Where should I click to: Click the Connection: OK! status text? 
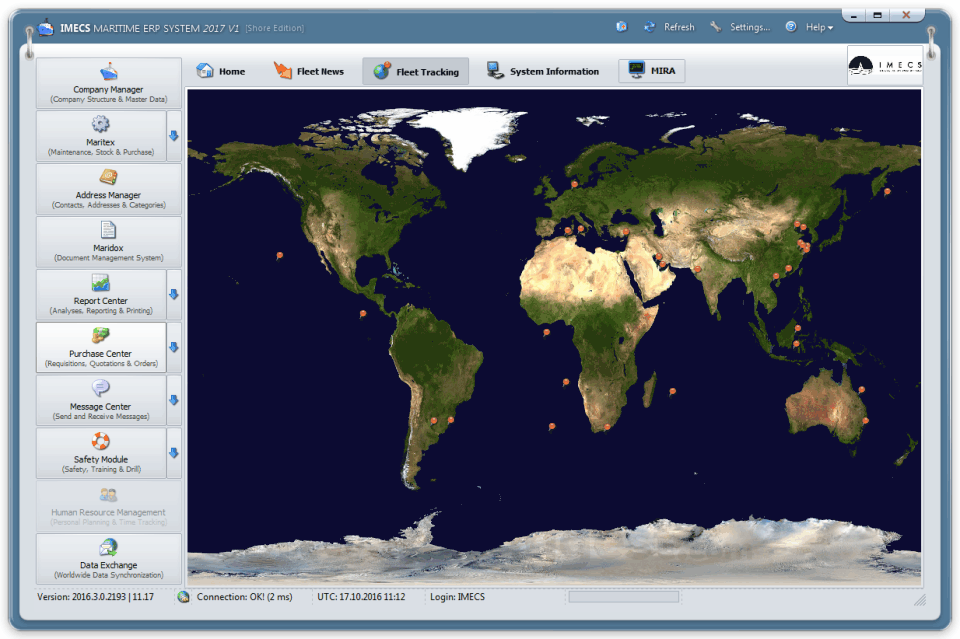tap(244, 597)
